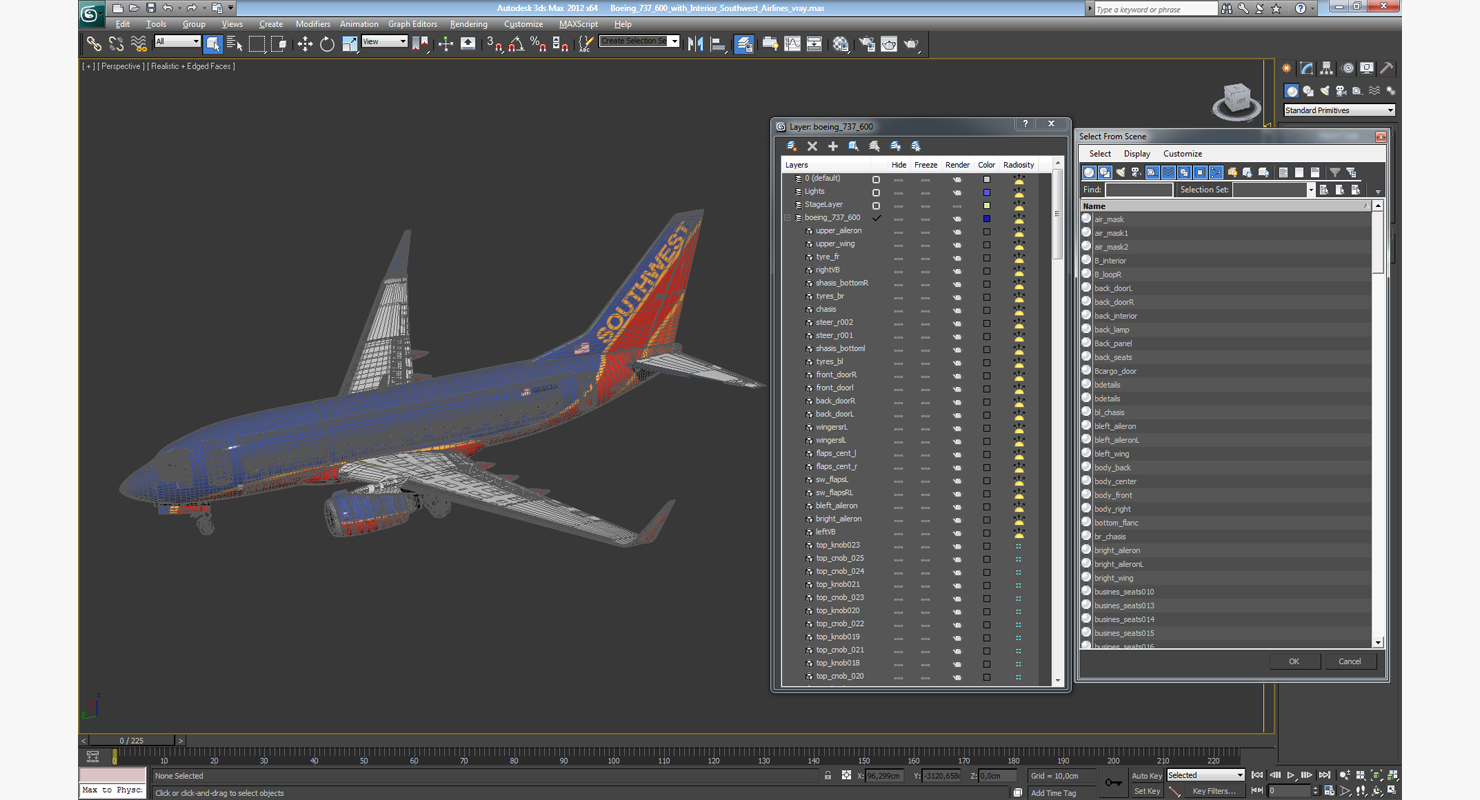Click the Set Keys key icon
1480x800 pixels.
(x=1113, y=782)
